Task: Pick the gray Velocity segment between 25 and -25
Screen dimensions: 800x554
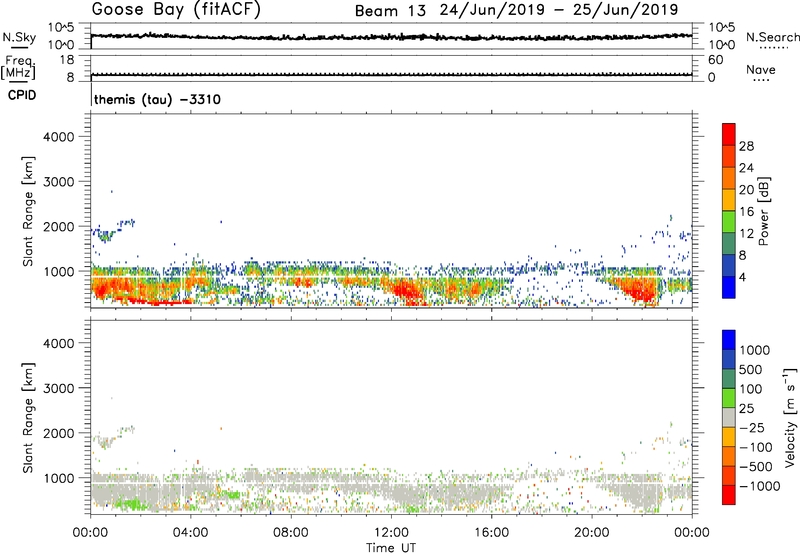Action: (x=729, y=417)
